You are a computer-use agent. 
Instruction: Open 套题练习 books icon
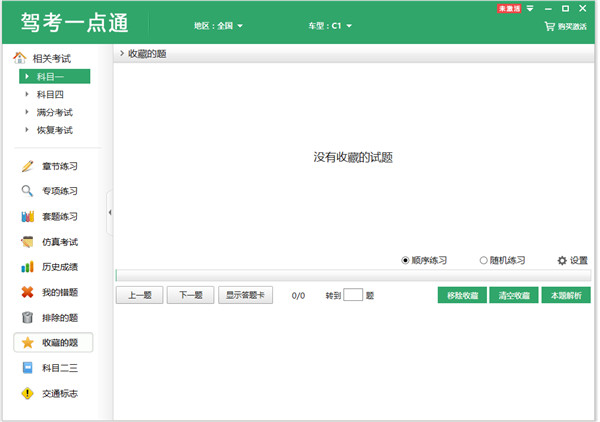coord(28,217)
